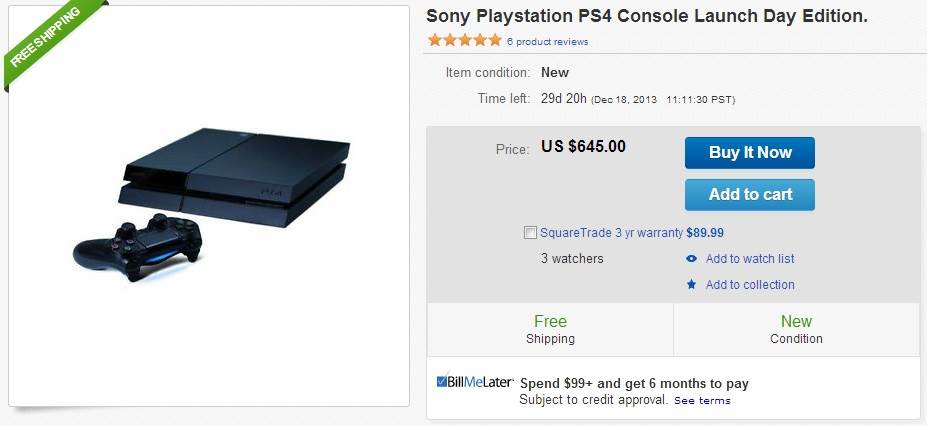Click the eye icon beside watch list
This screenshot has height=426, width=927.
(691, 259)
